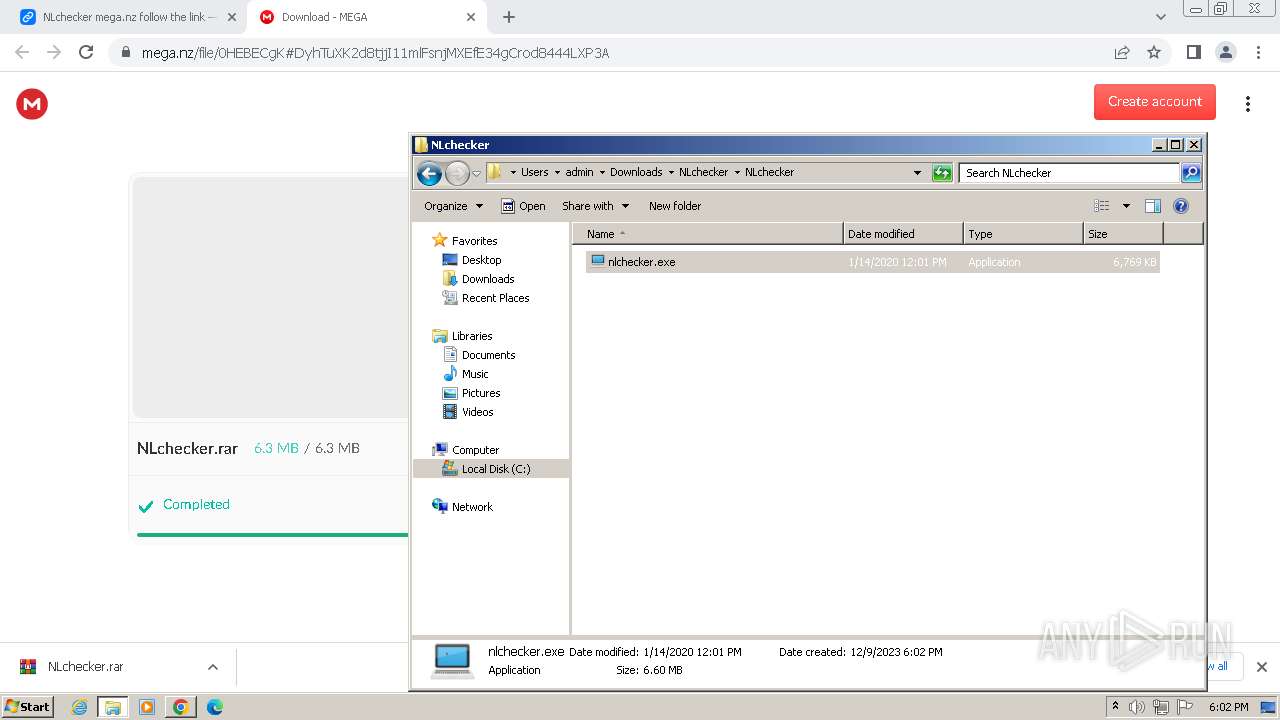The width and height of the screenshot is (1280, 720).
Task: Click the Downloads breadcrumb segment
Action: 636,172
